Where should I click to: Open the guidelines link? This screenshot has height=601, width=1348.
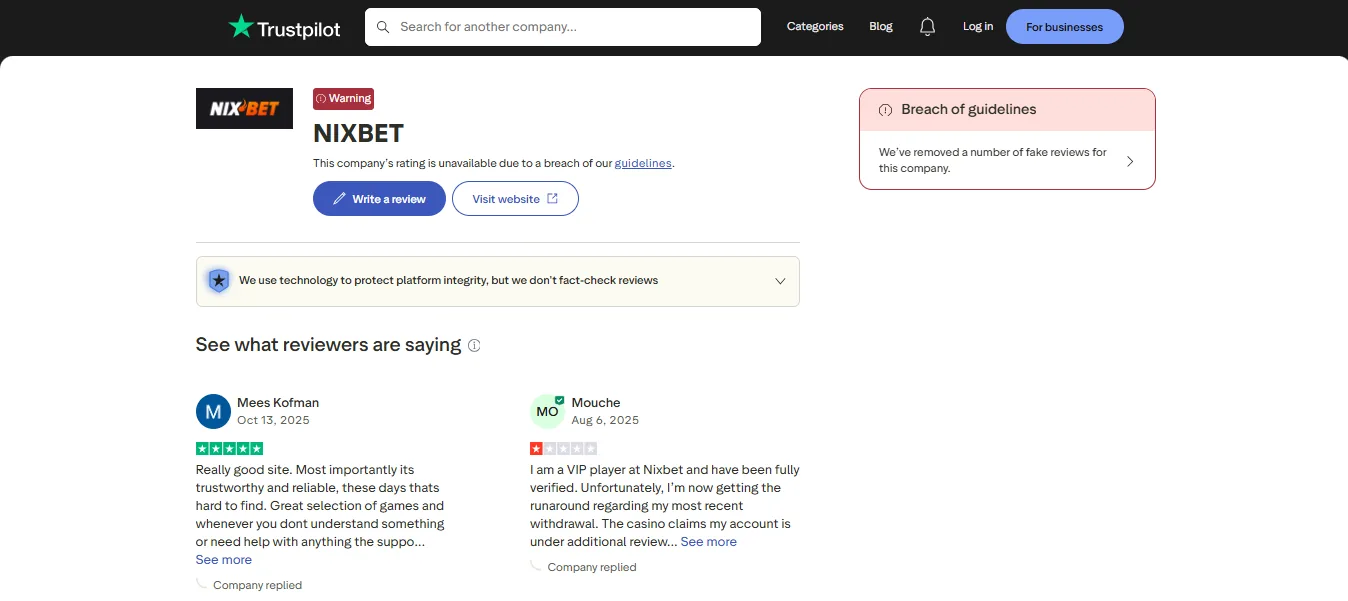tap(643, 163)
